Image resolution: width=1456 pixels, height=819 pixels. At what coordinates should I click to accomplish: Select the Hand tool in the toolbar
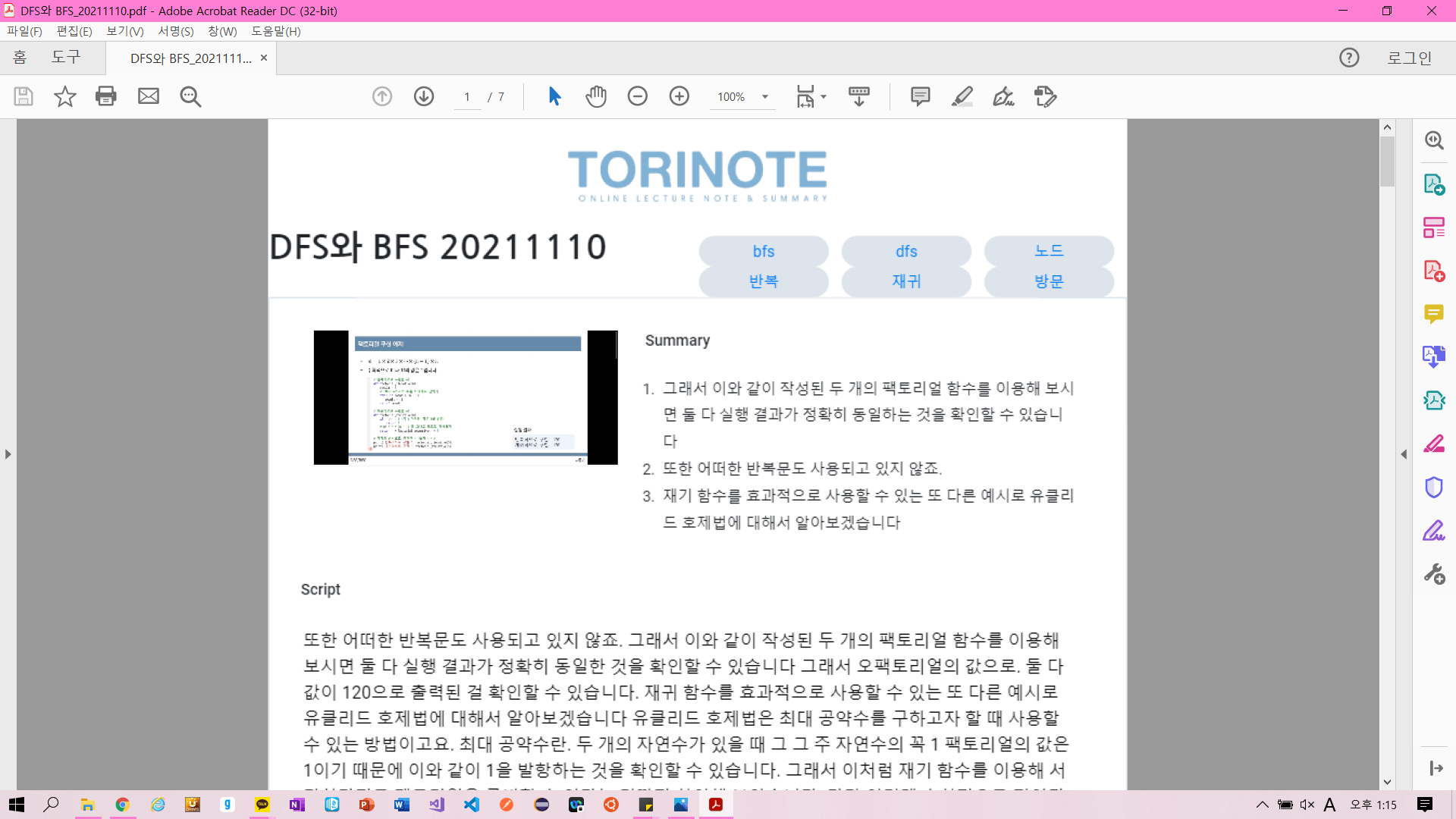pos(596,96)
